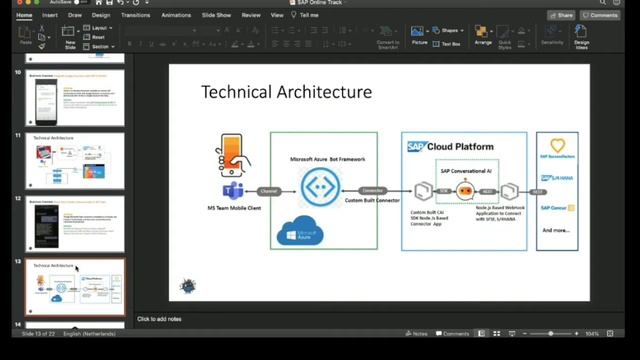The height and width of the screenshot is (360, 640).
Task: Insert a Text Box
Action: point(447,44)
